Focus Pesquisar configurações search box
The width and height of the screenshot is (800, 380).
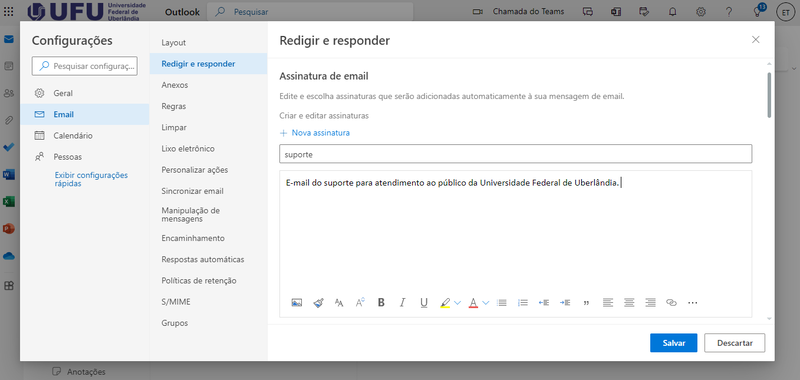pos(85,66)
